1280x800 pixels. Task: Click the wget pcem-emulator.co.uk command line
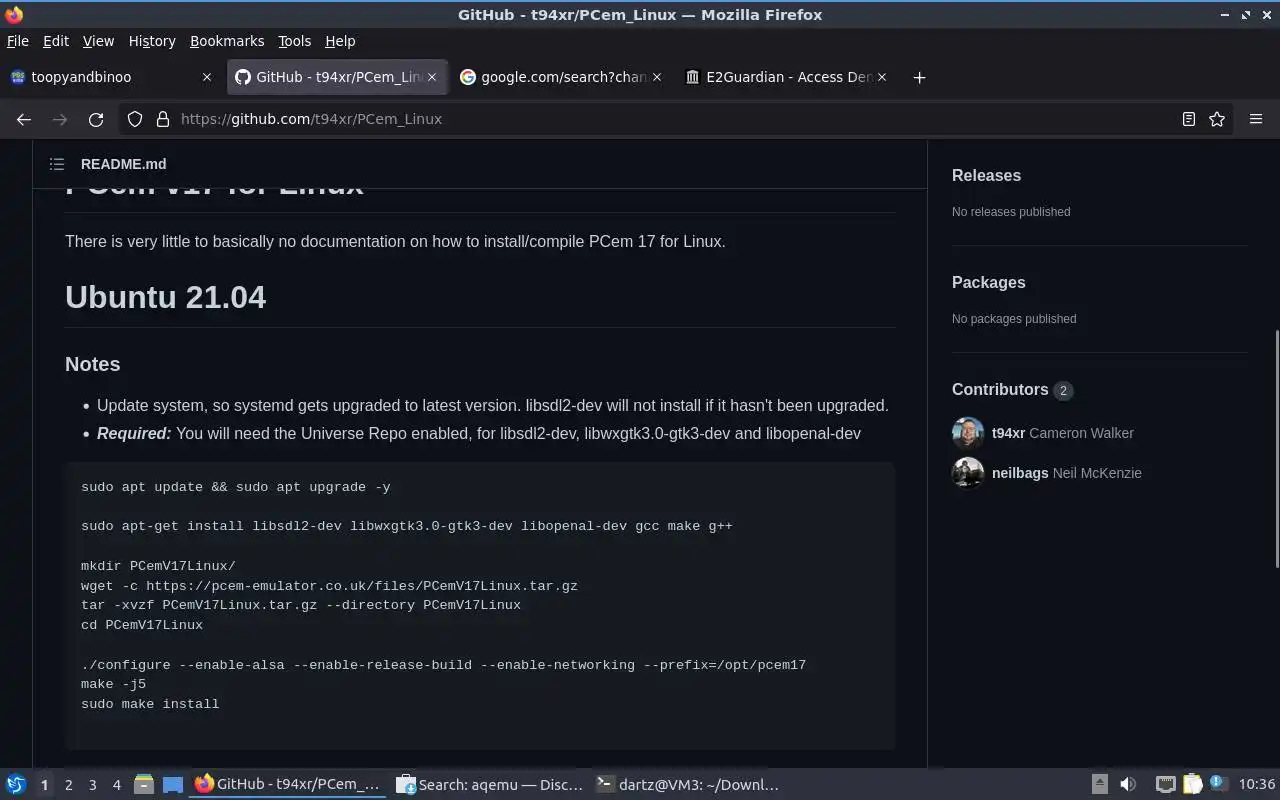click(329, 586)
